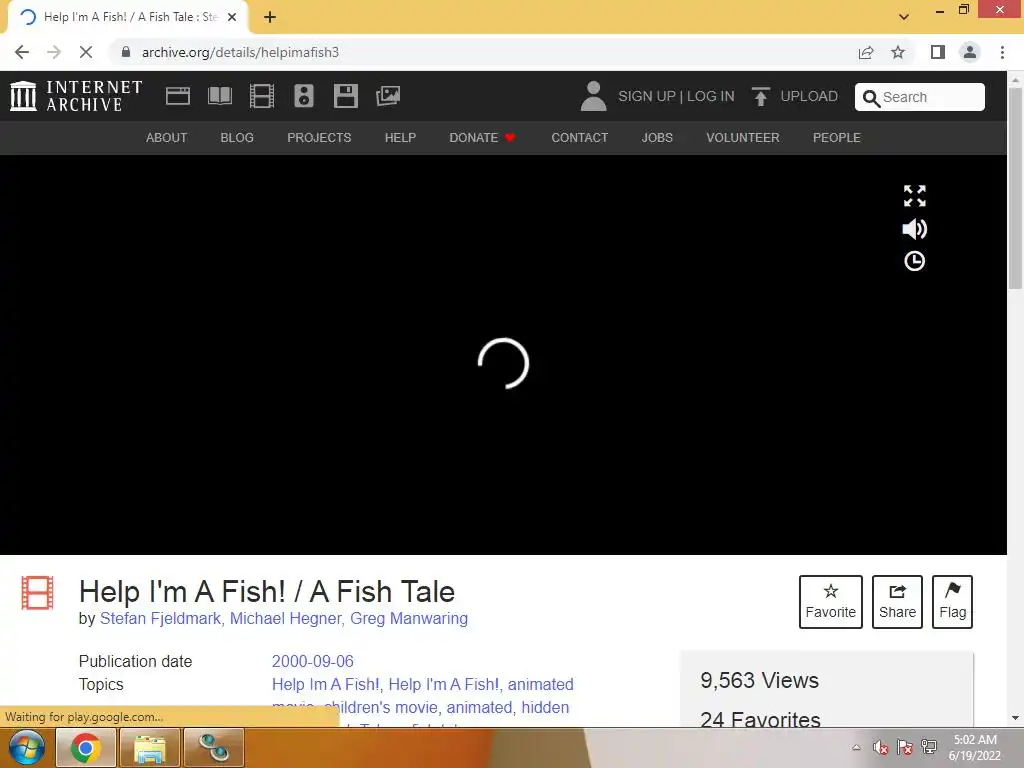Bookmark this page with star icon

(898, 52)
